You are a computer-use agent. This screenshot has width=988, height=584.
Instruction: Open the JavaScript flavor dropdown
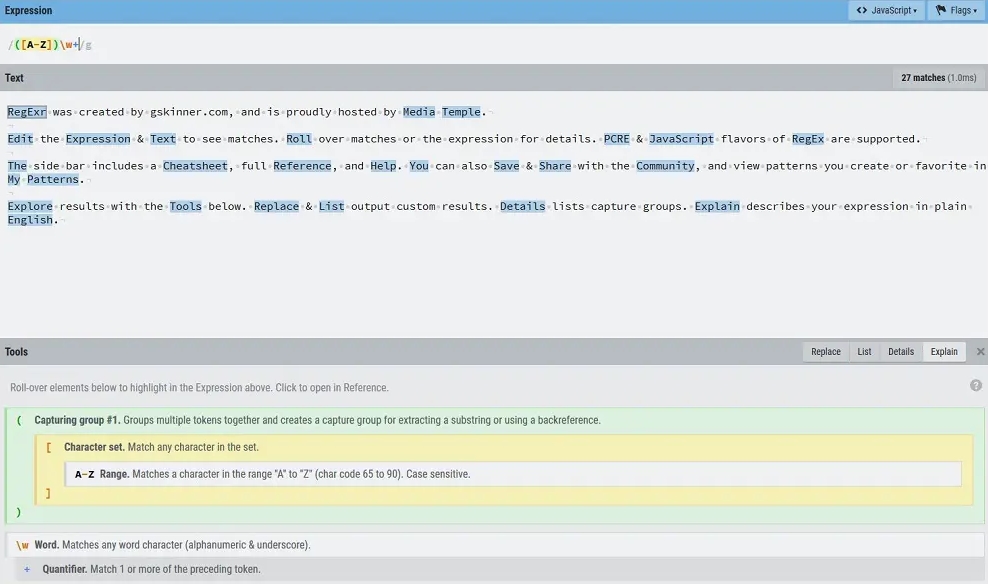click(886, 10)
